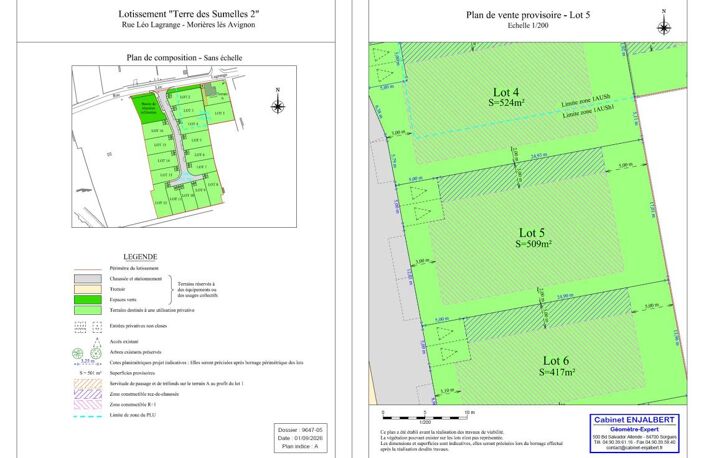Click the 'Lot 5' label on the sale plan
This screenshot has width=704, height=458.
(x=532, y=233)
